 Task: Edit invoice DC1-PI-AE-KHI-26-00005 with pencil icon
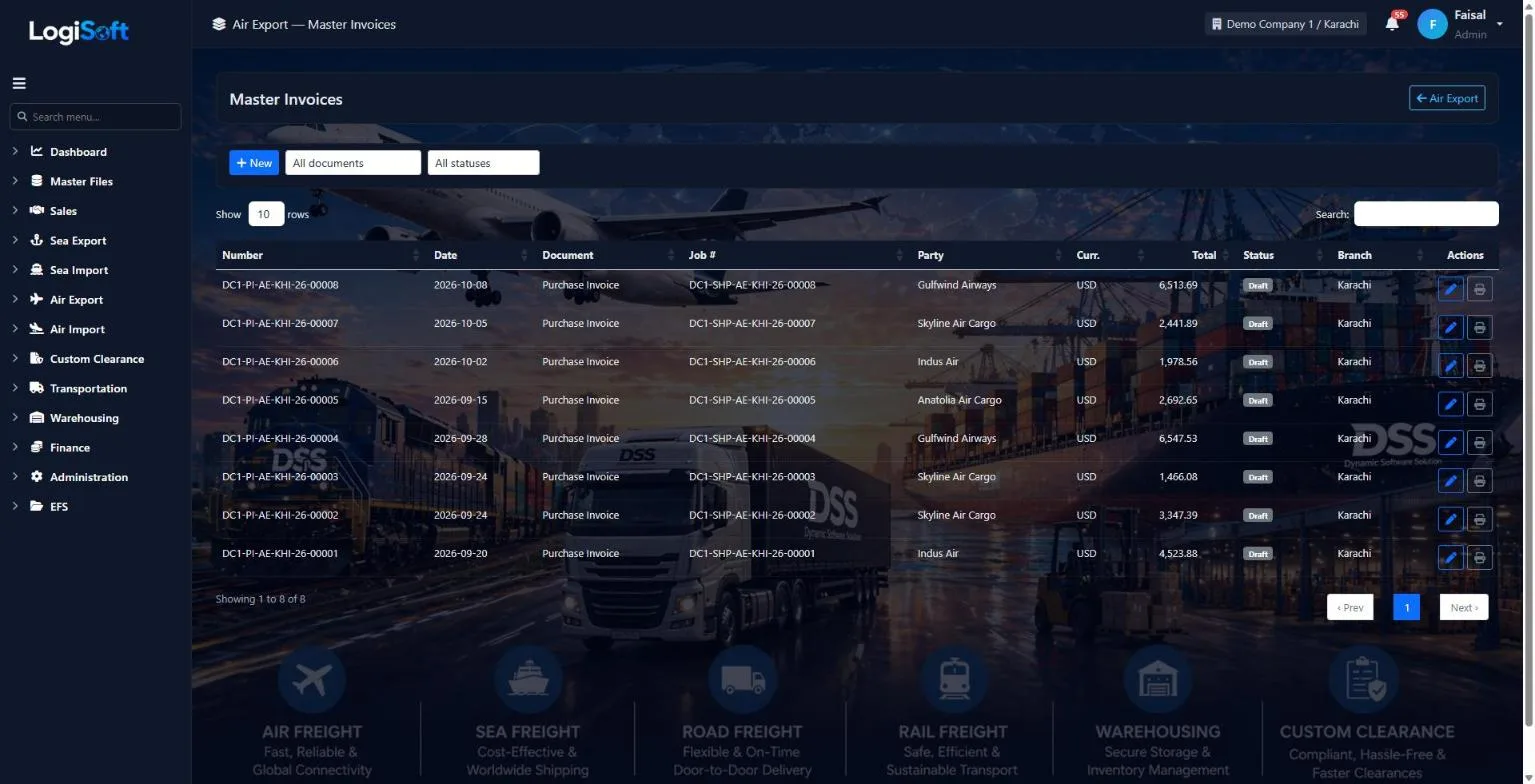tap(1450, 404)
